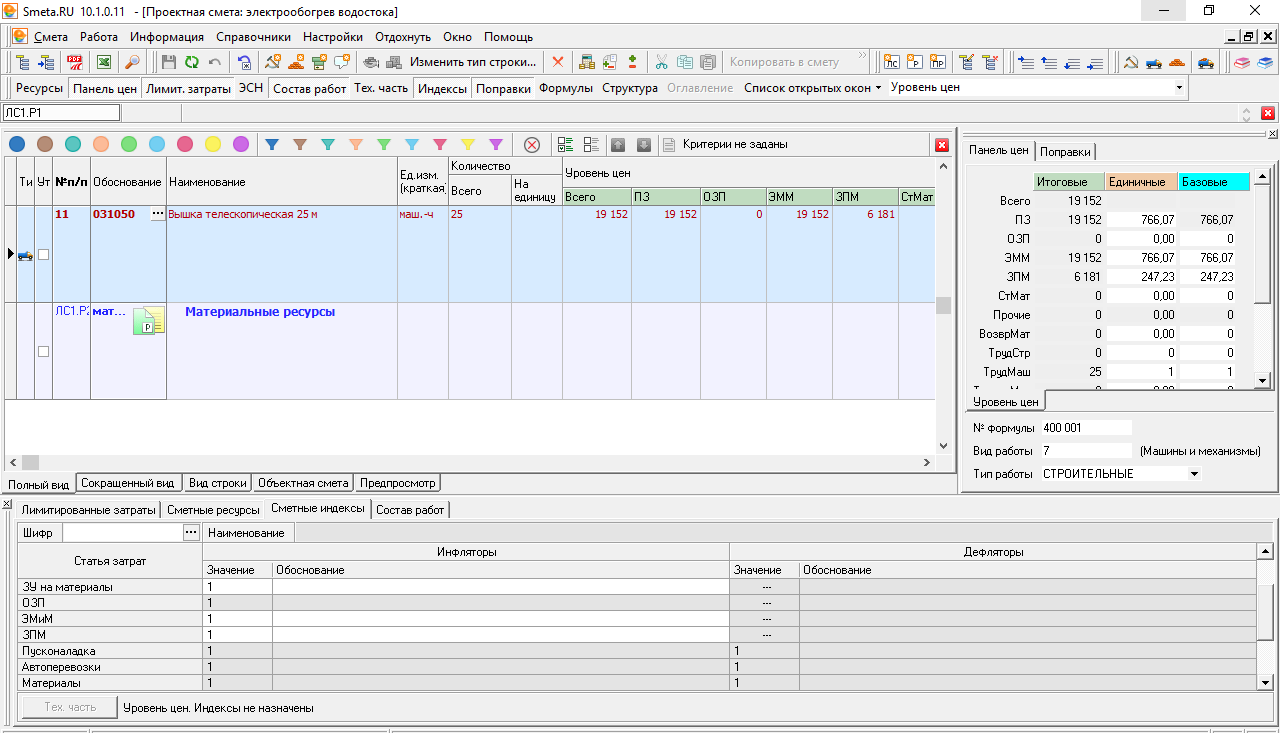The height and width of the screenshot is (733, 1280).
Task: Open the Справочники menu
Action: [253, 37]
